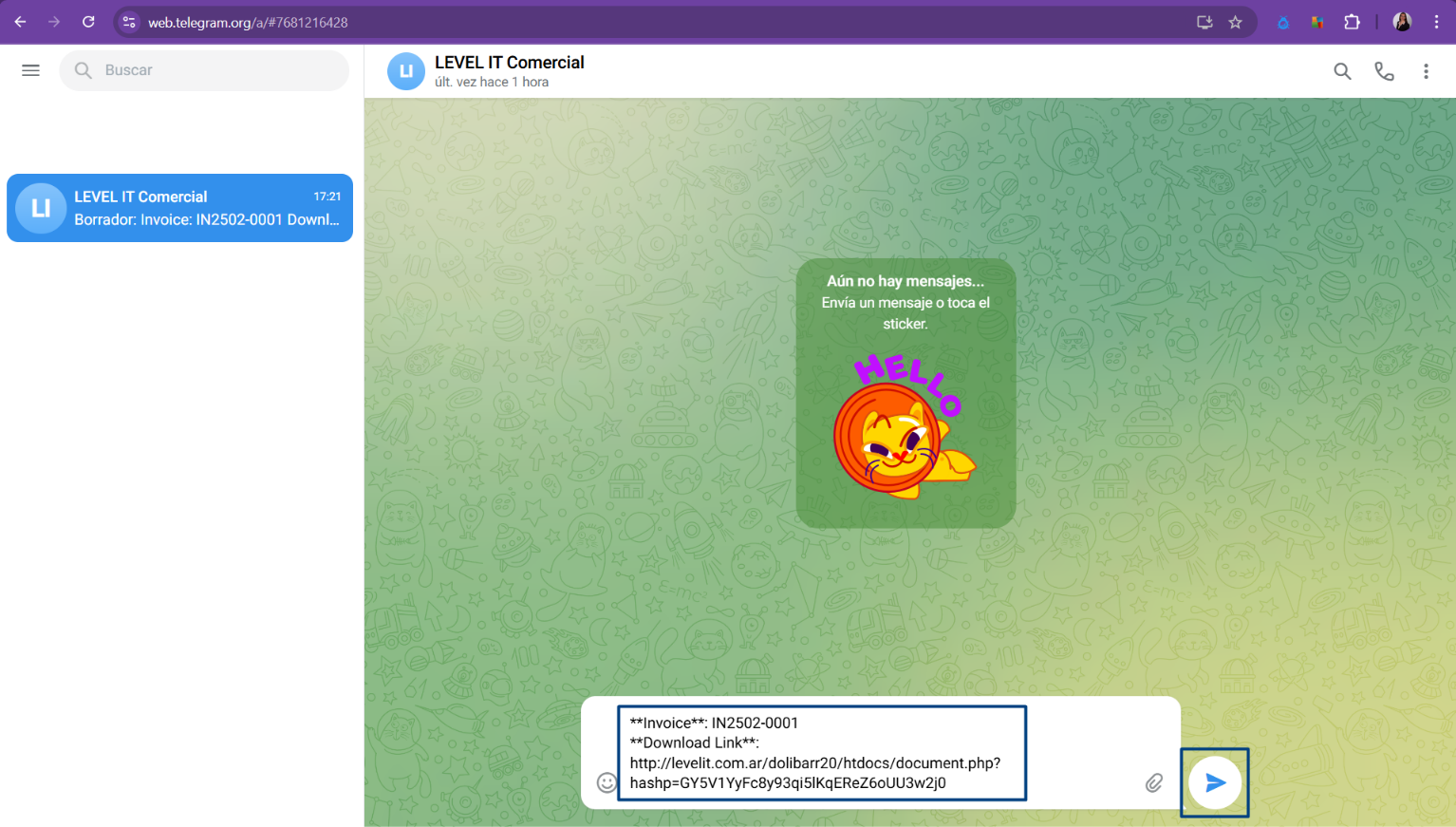
Task: Search within this chat using magnifier icon
Action: point(1342,71)
